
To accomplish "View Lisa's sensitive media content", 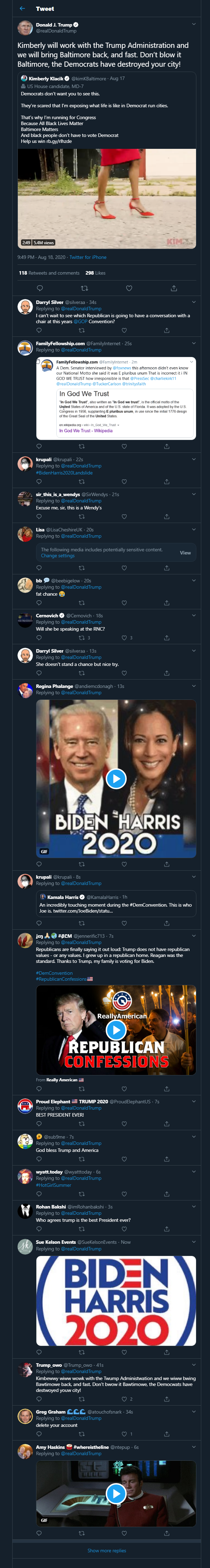I will (x=185, y=553).
